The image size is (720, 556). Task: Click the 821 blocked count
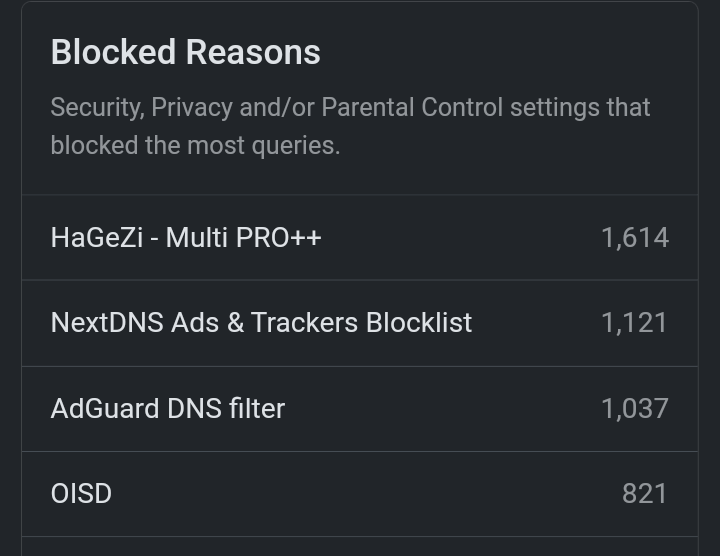coord(644,493)
